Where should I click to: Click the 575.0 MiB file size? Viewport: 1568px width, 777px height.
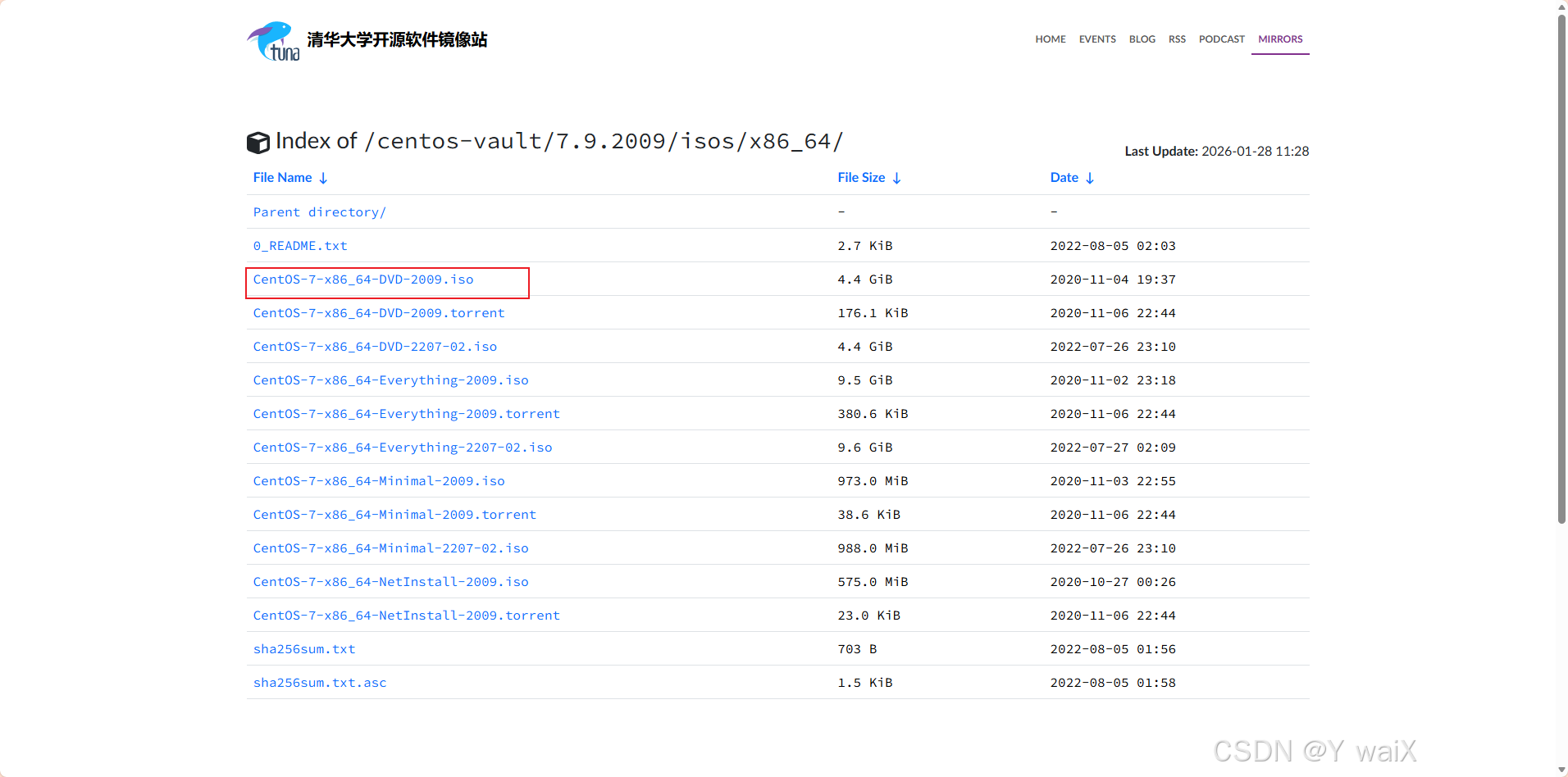point(873,582)
